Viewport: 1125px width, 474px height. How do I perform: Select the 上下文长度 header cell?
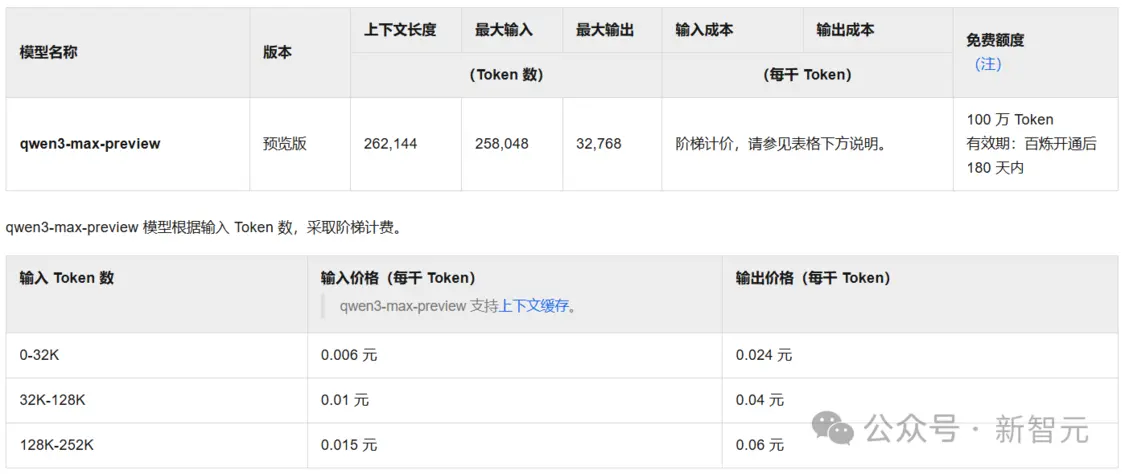400,30
